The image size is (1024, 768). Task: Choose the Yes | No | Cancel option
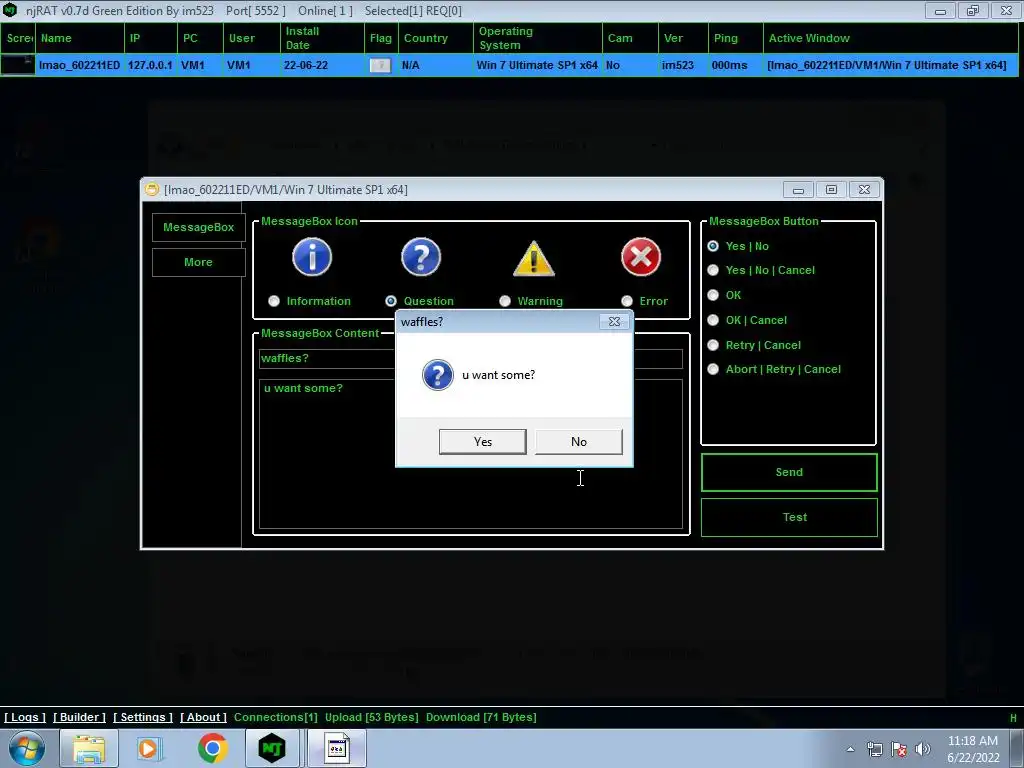click(x=713, y=270)
